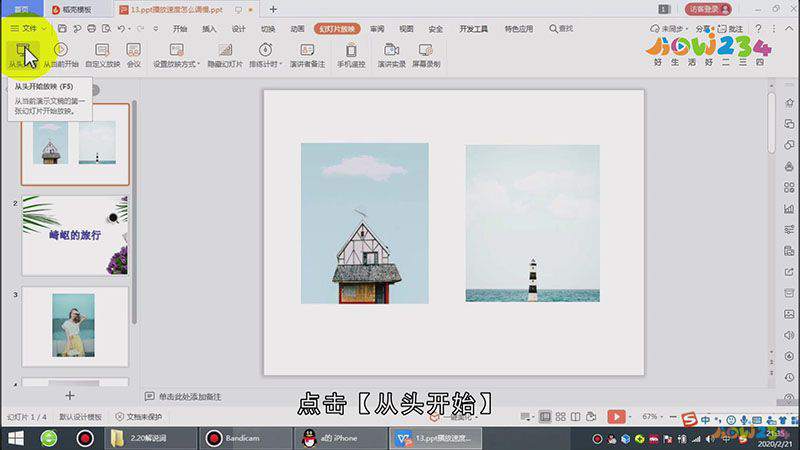
Task: Switch to Bandicam taskbar window
Action: coord(245,438)
